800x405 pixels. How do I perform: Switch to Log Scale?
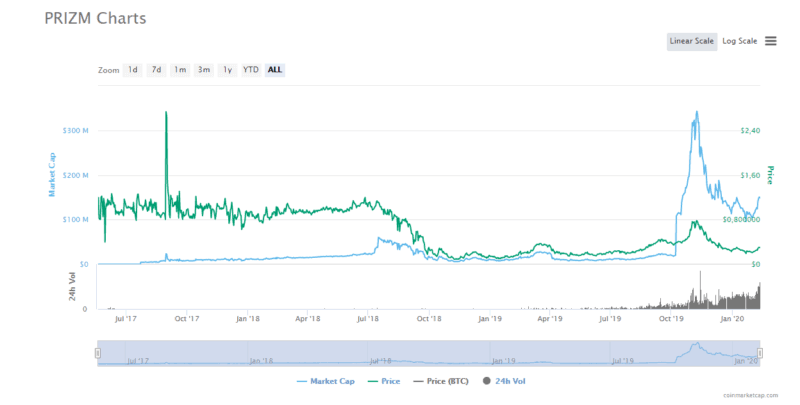[x=739, y=41]
